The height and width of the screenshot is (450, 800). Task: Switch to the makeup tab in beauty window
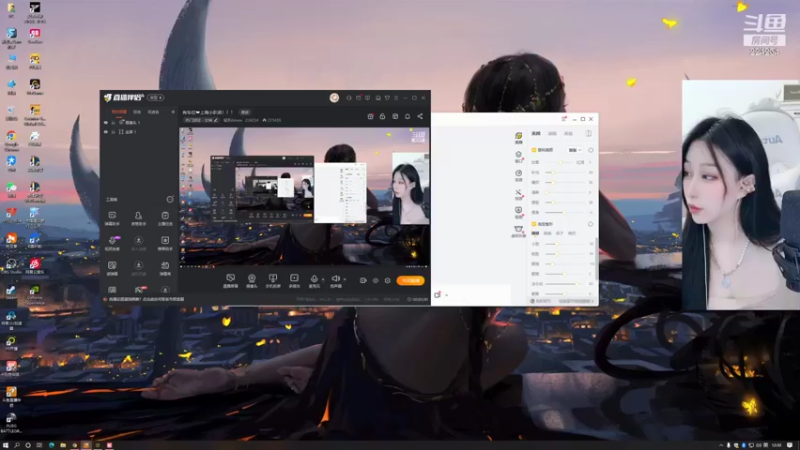[x=568, y=133]
